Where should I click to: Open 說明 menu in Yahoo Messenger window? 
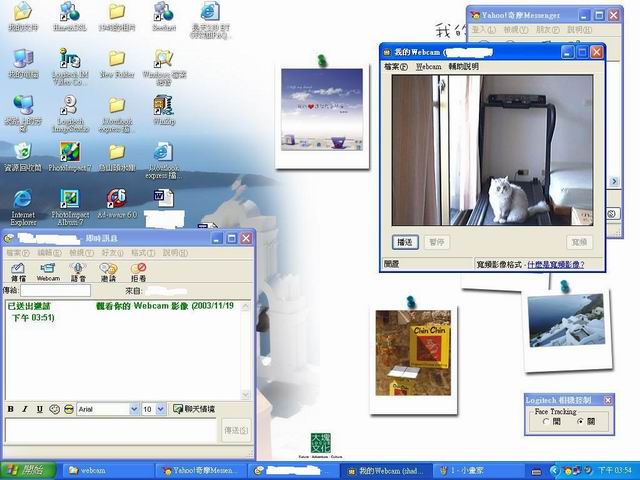pyautogui.click(x=580, y=30)
